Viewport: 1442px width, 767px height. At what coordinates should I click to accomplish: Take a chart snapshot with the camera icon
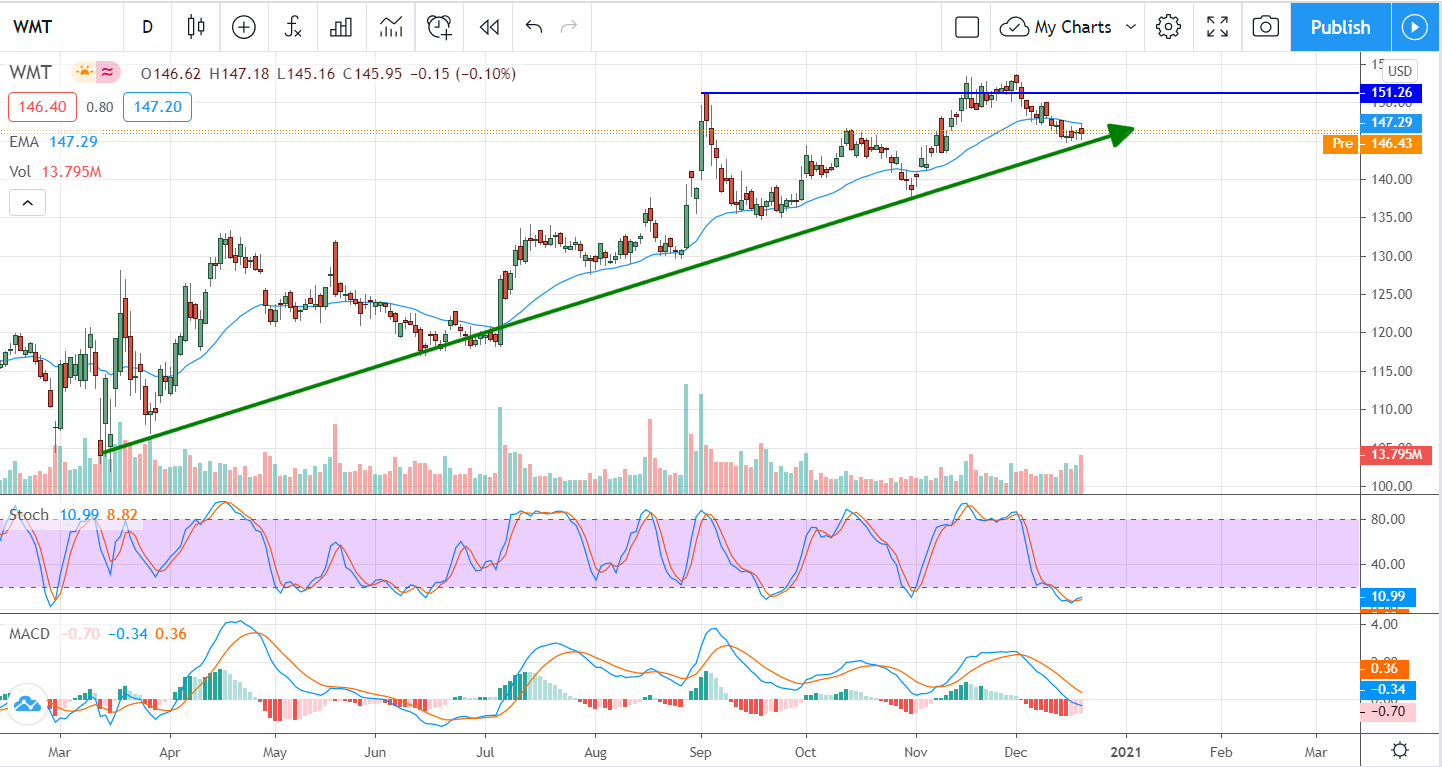pos(1266,27)
